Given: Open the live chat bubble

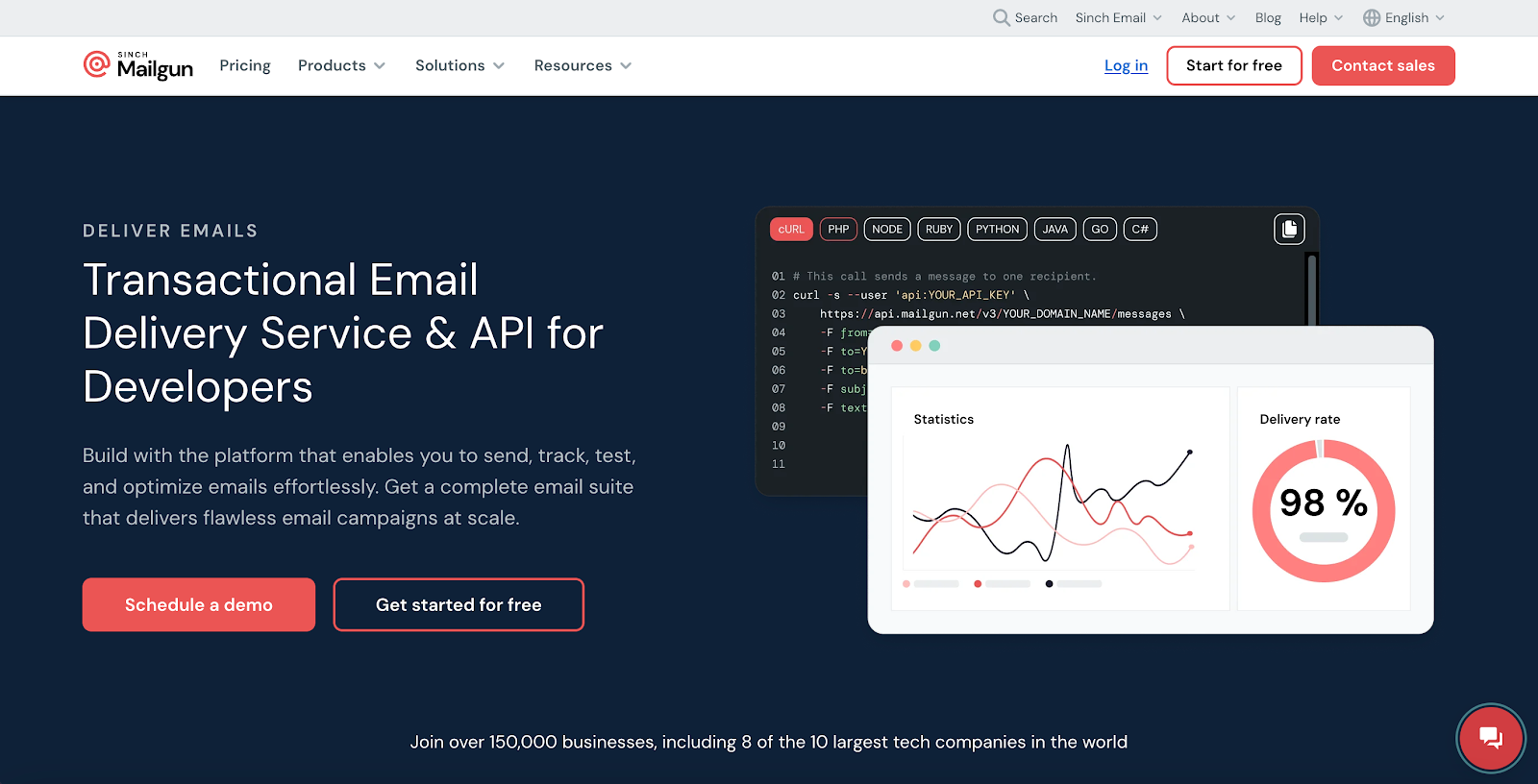Looking at the screenshot, I should tap(1490, 738).
